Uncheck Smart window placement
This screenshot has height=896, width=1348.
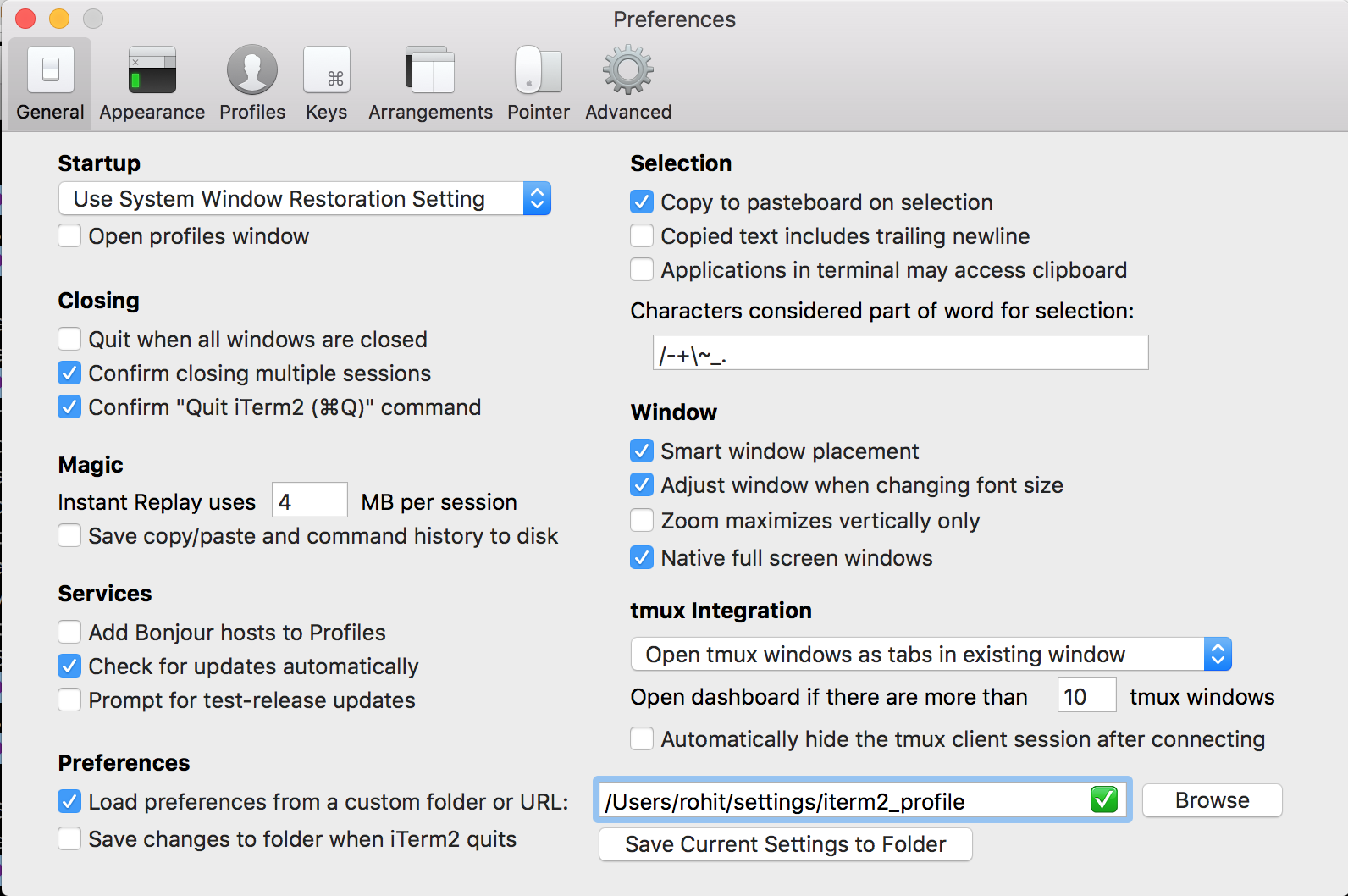coord(642,451)
